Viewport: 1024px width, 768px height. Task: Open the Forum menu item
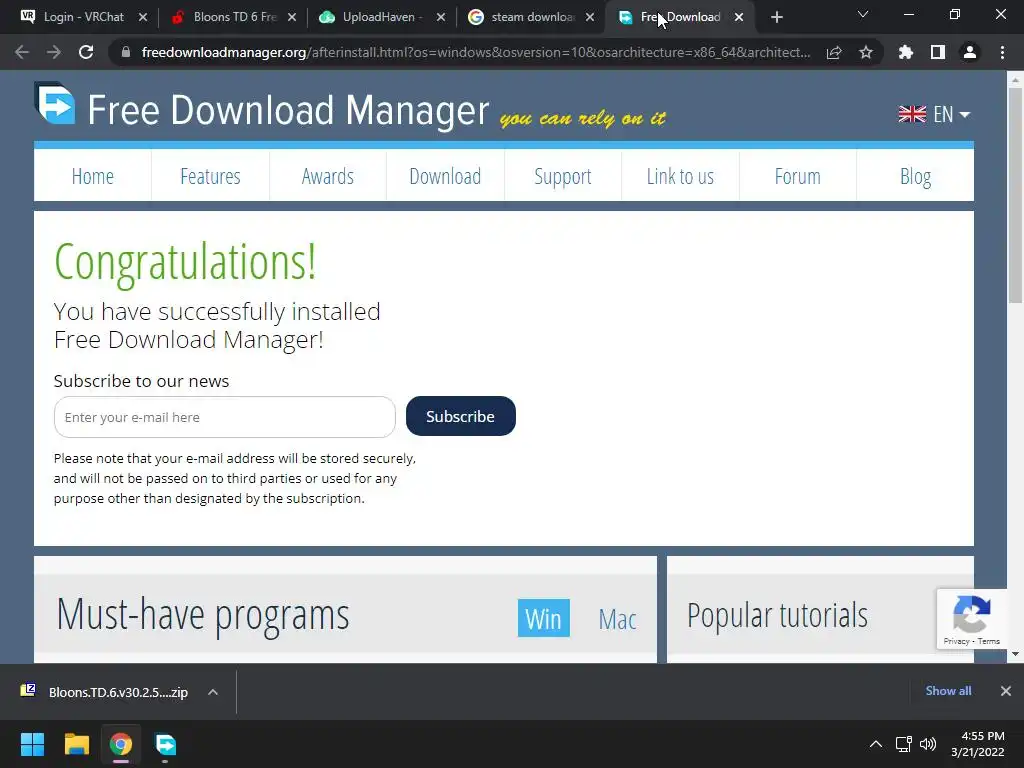tap(798, 176)
